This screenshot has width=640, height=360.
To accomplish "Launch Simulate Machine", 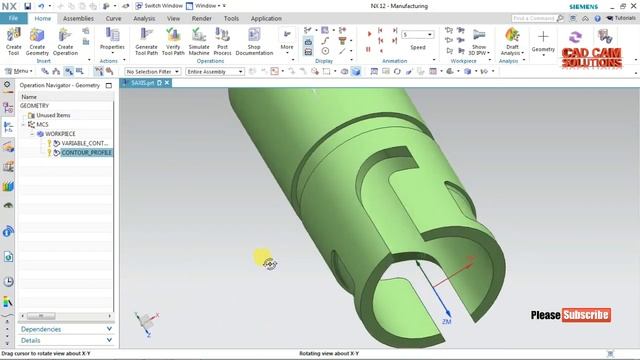I will click(199, 41).
